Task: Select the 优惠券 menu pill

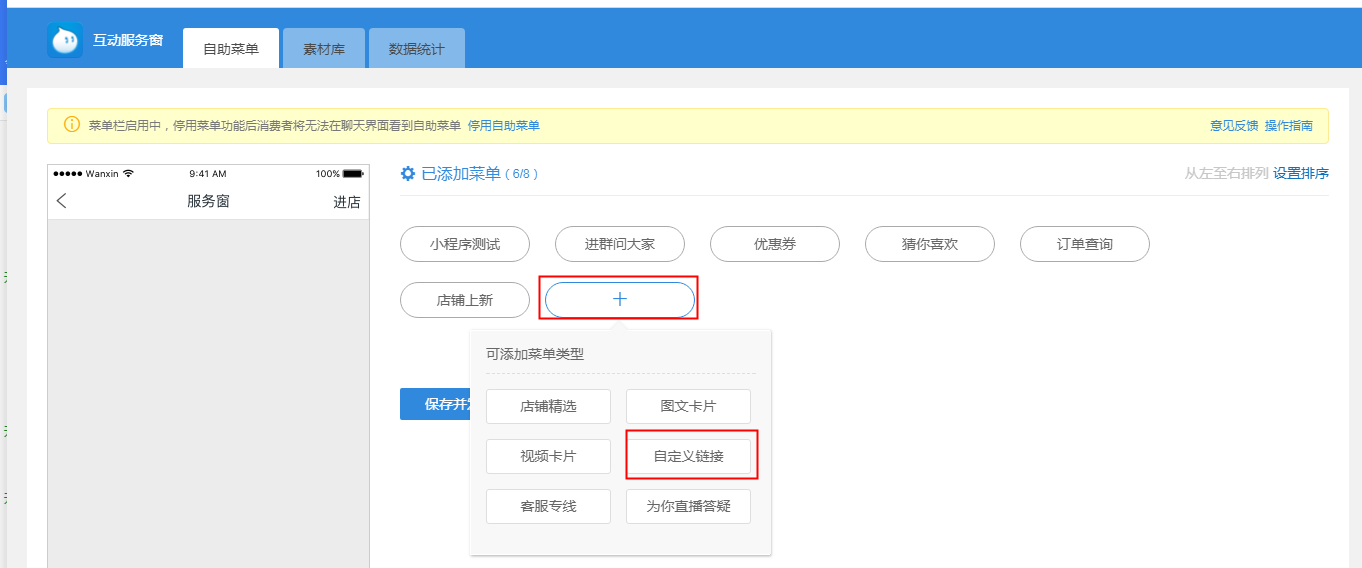Action: (x=775, y=244)
